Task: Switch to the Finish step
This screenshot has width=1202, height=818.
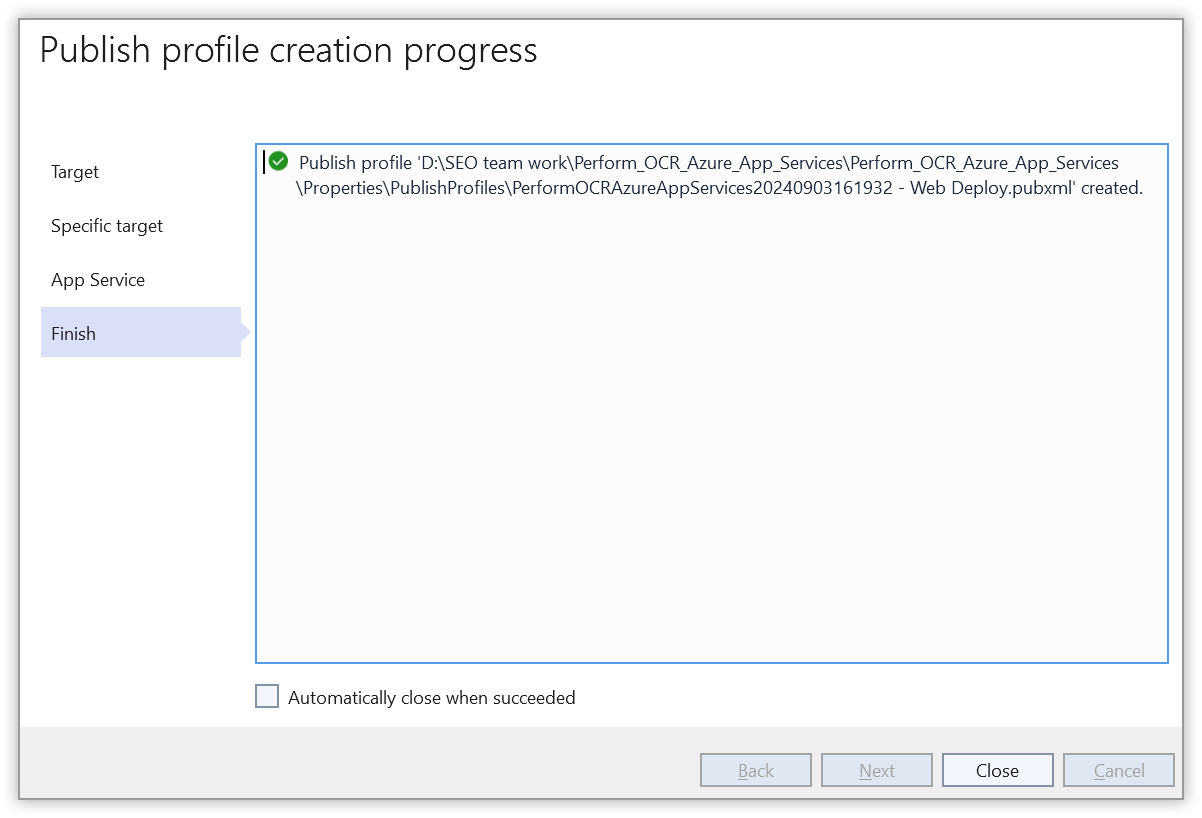Action: point(73,332)
